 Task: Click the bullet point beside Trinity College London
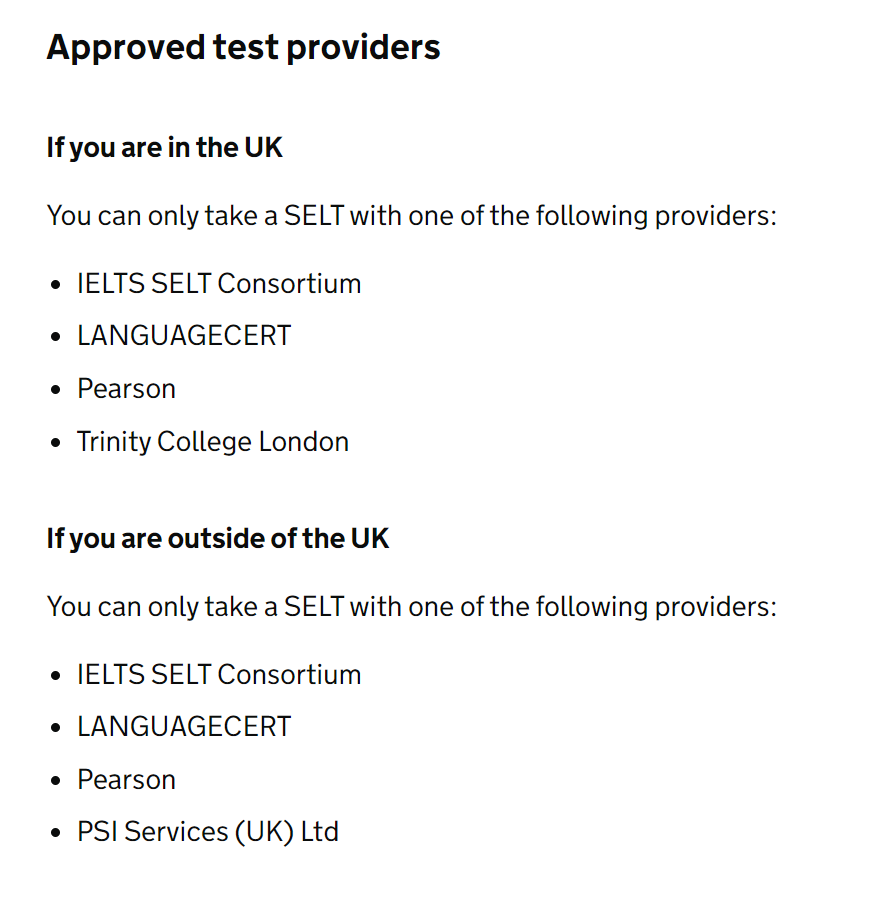coord(55,443)
